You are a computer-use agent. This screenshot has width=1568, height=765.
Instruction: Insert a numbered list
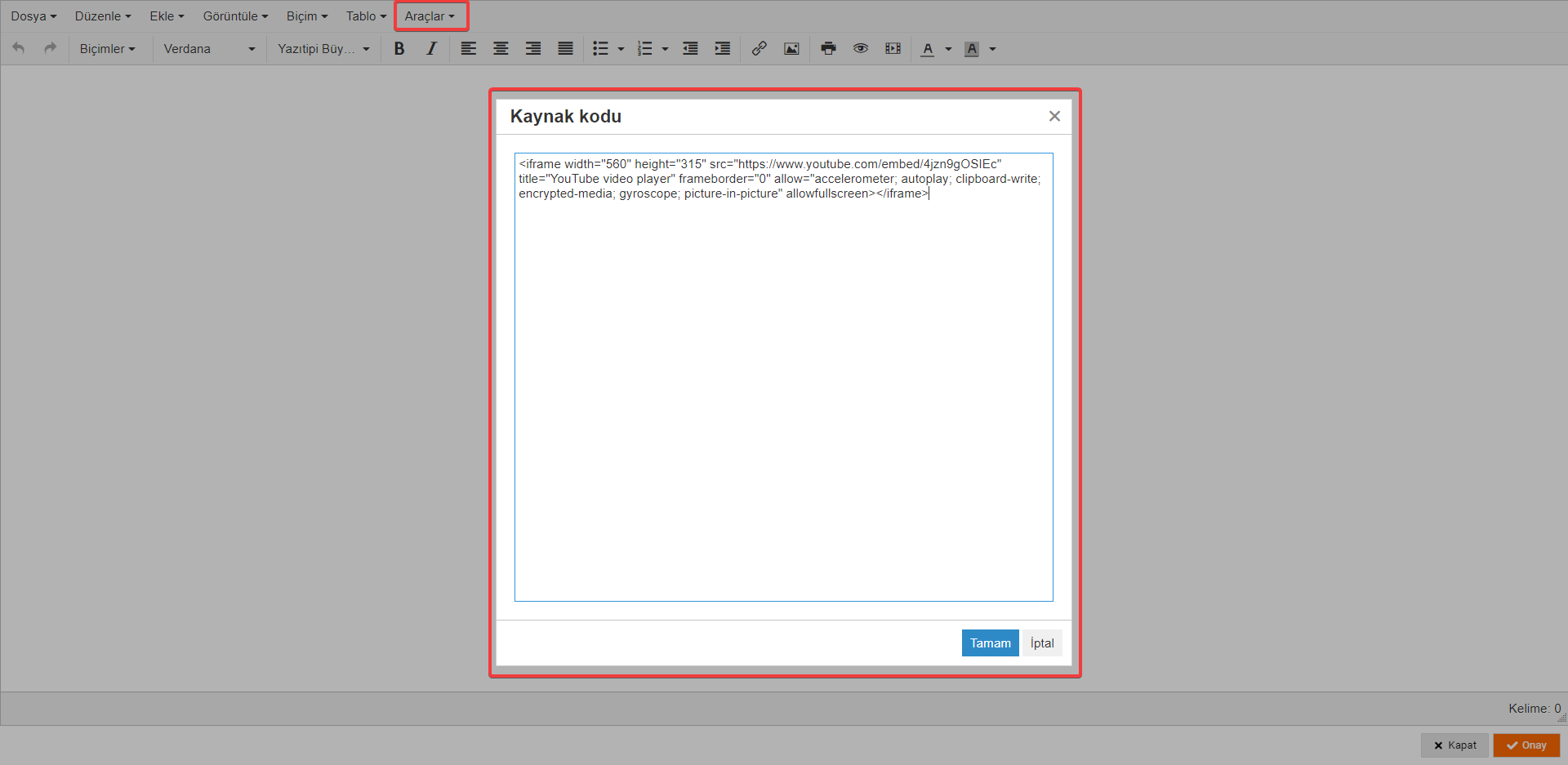coord(644,48)
